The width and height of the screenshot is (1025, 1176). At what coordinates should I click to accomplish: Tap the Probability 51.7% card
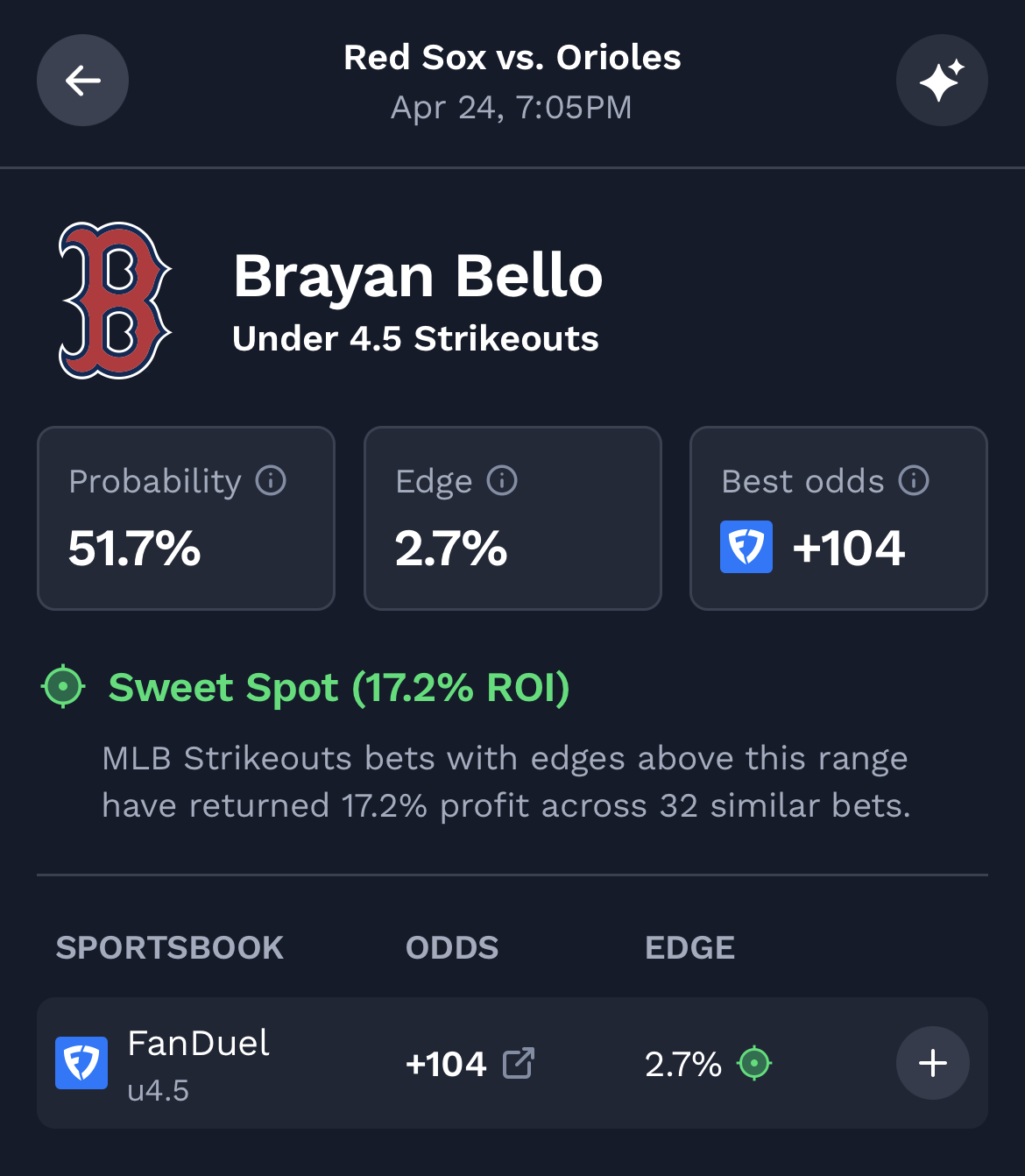(186, 518)
